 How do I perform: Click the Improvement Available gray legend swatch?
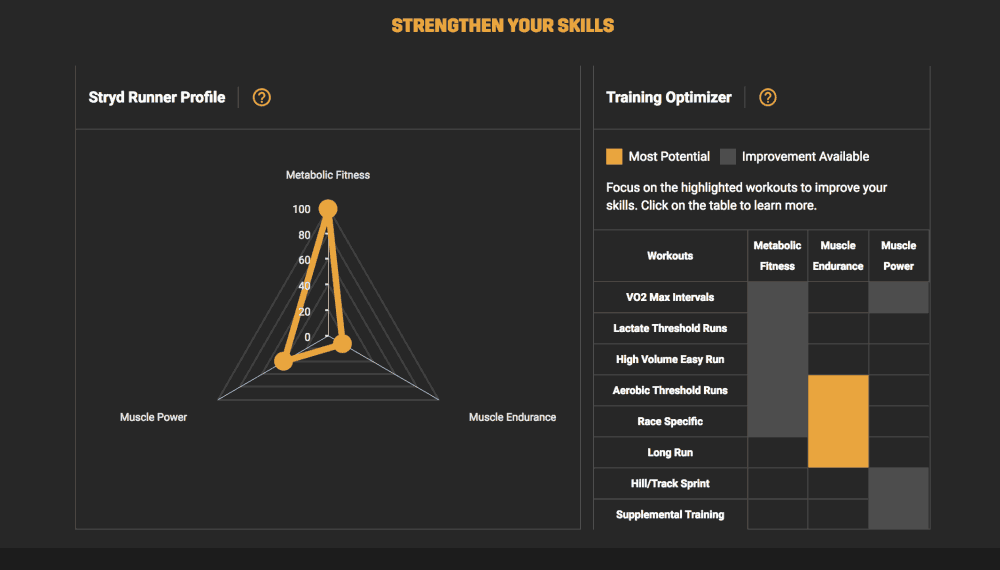[728, 157]
